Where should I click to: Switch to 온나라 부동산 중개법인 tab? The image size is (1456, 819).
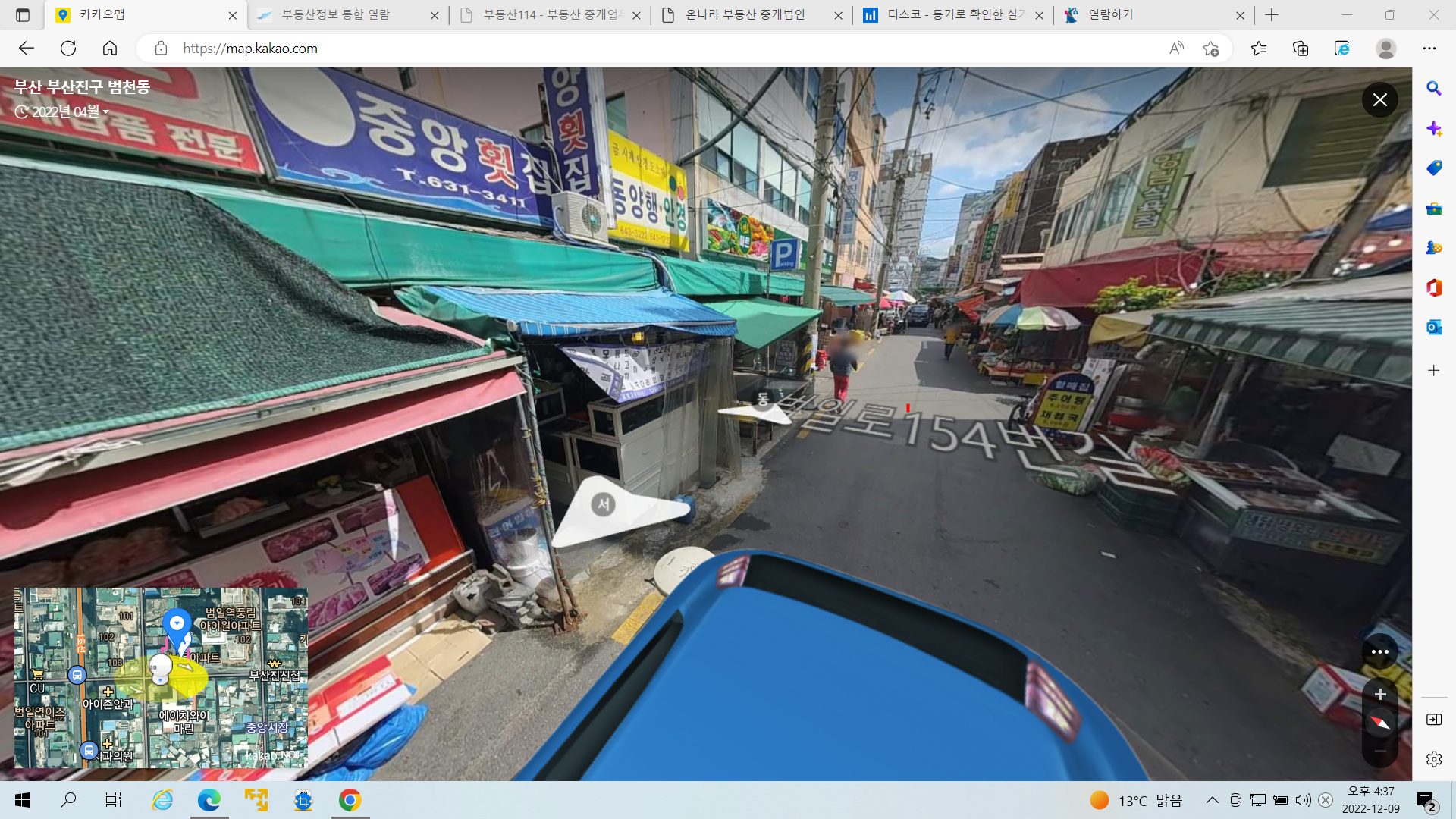click(x=749, y=15)
